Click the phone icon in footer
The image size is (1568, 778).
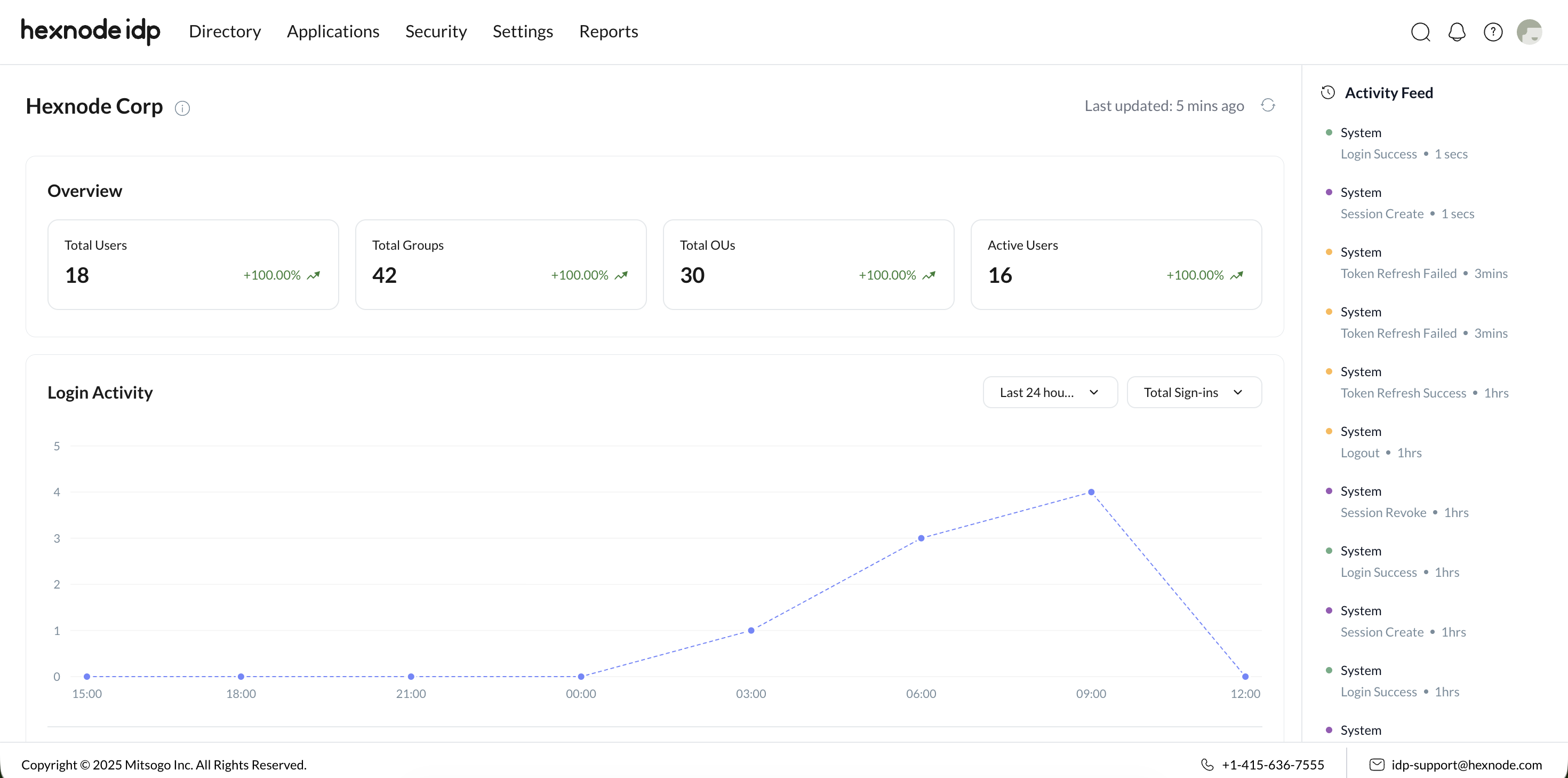(1207, 765)
